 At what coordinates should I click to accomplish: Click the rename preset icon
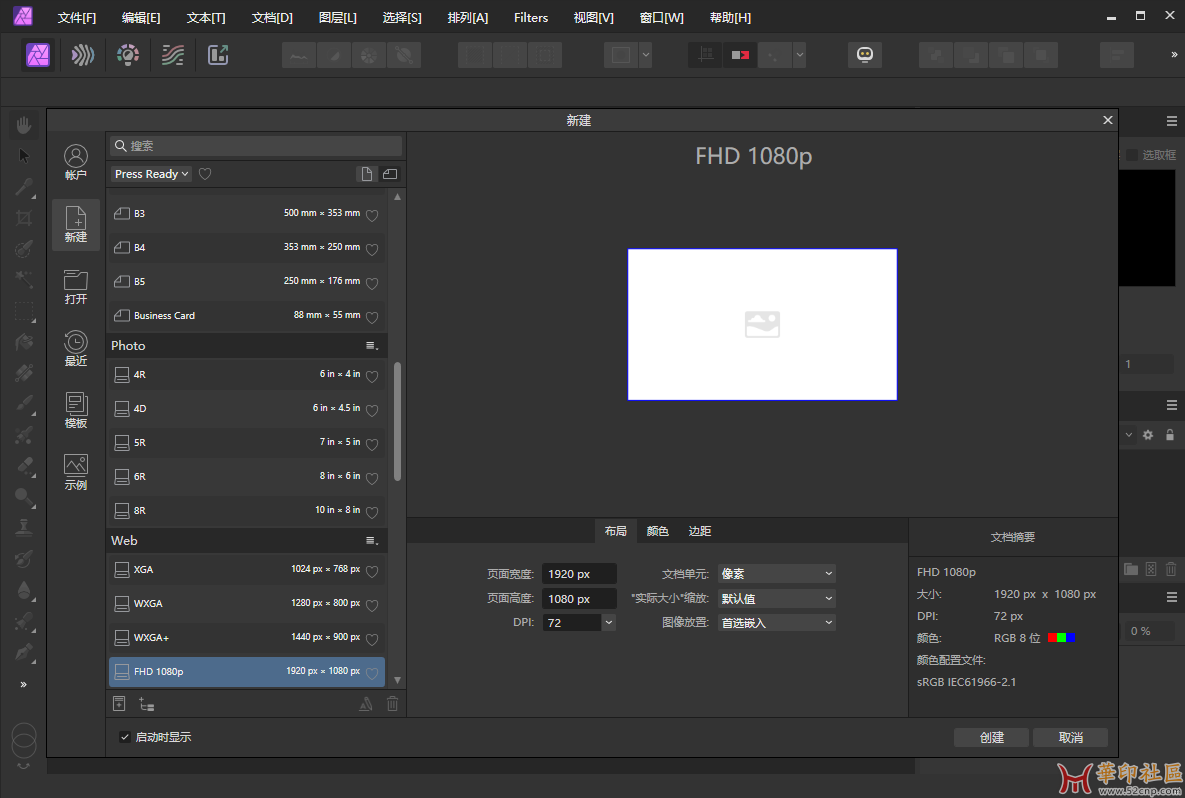click(x=366, y=704)
